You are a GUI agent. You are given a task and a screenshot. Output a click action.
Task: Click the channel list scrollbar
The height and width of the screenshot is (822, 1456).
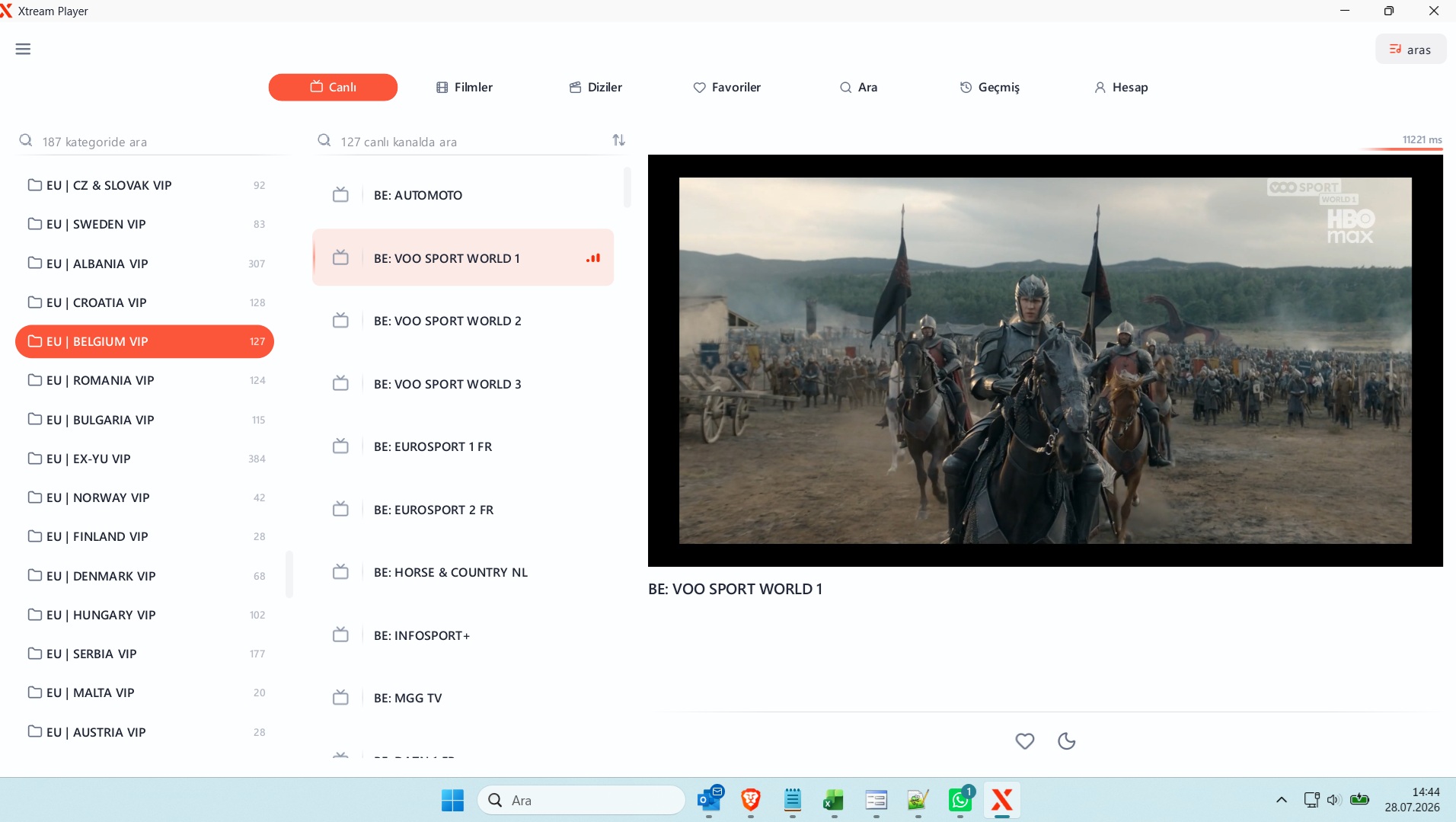pos(627,187)
